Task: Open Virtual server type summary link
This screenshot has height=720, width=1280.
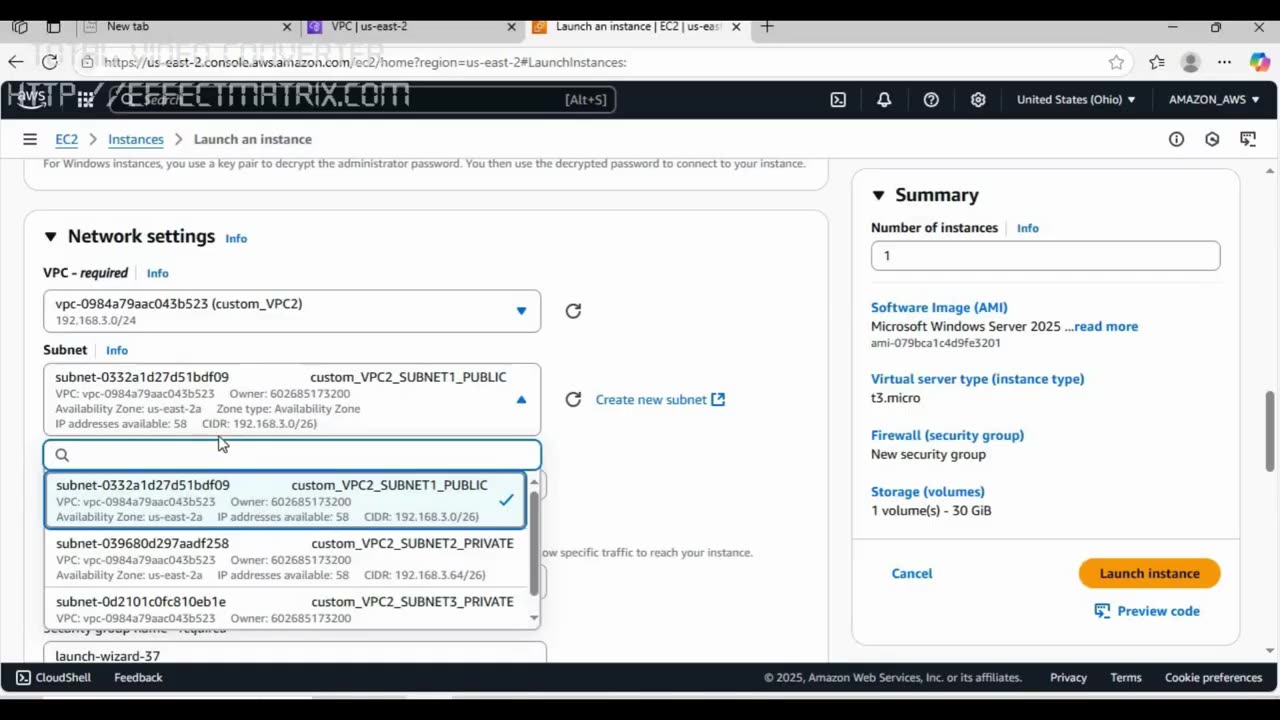Action: point(977,379)
